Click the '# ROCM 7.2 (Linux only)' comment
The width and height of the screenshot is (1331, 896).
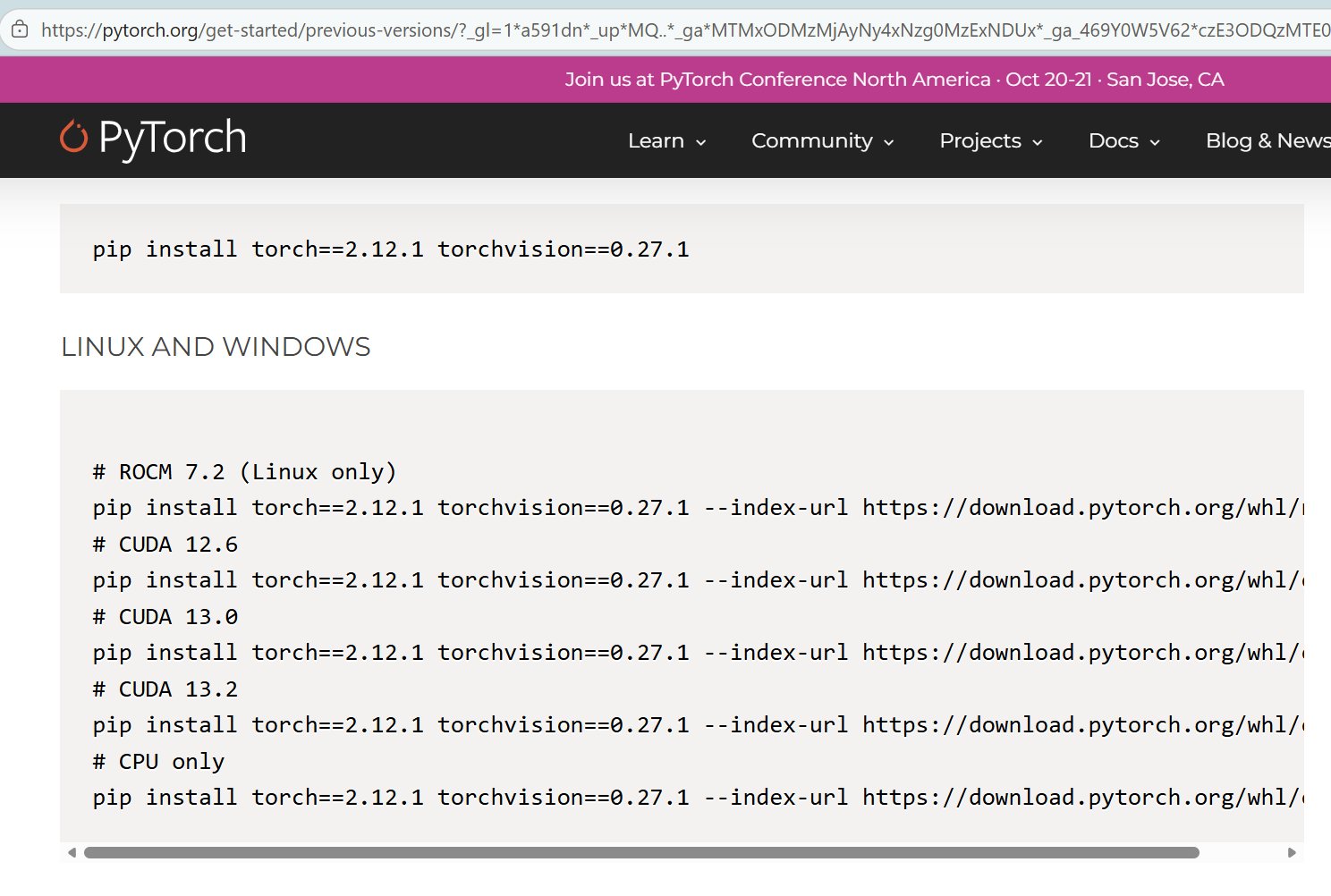click(244, 472)
